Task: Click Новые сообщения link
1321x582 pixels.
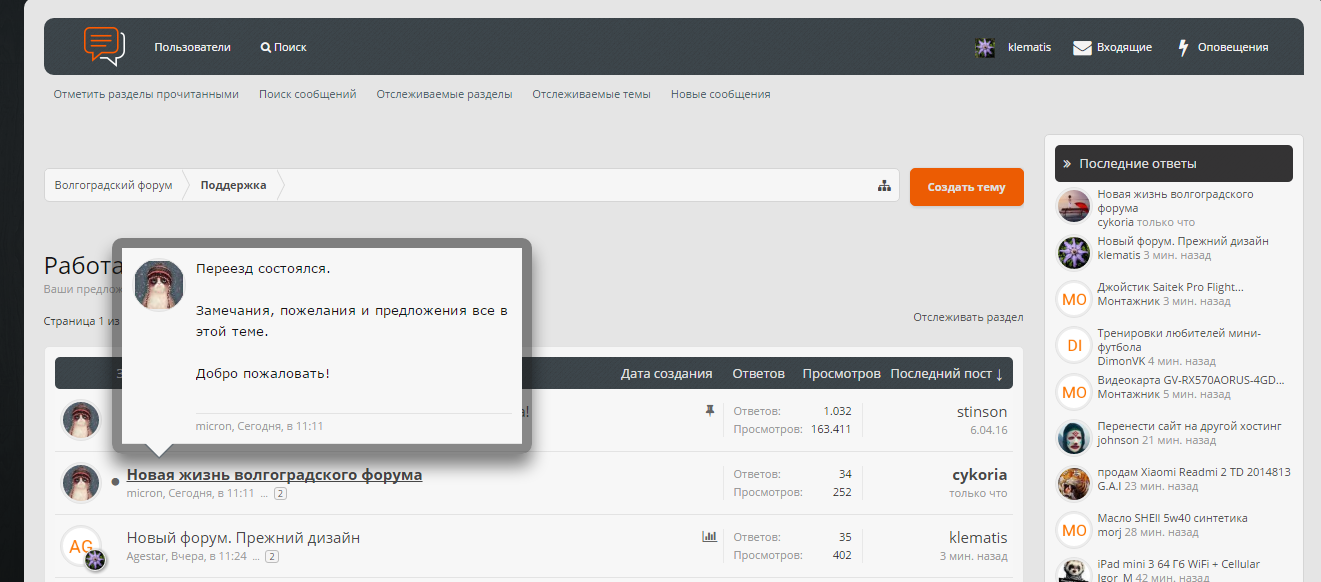Action: pos(720,94)
